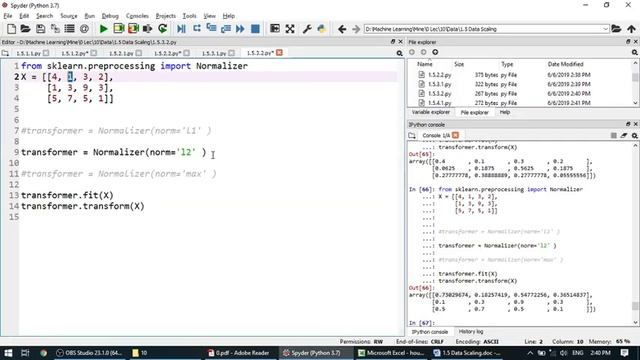Open the File menu
The height and width of the screenshot is (360, 640).
[8, 16]
